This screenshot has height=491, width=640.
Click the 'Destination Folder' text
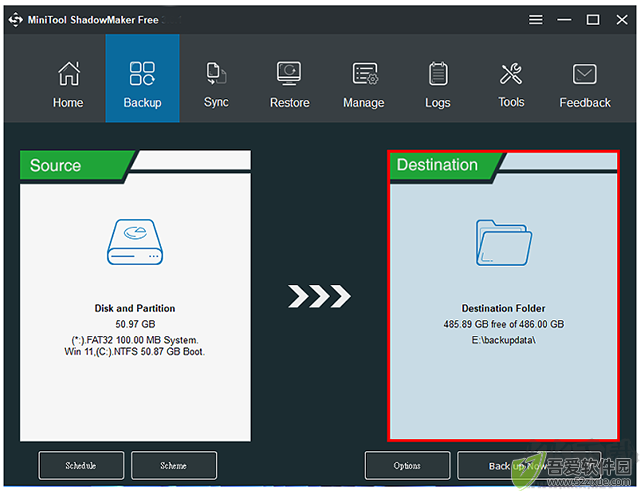coord(504,308)
